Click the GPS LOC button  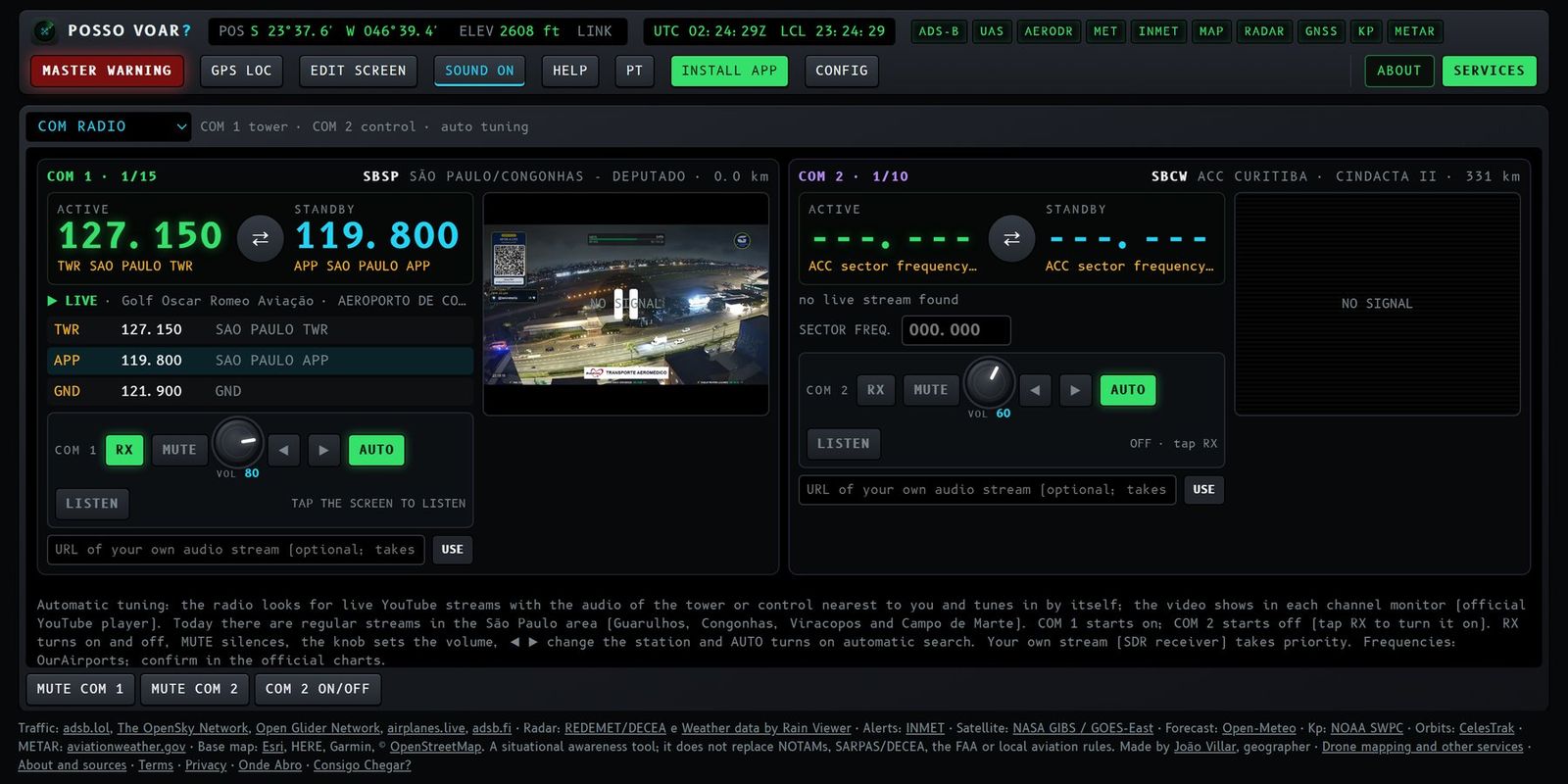click(x=241, y=71)
